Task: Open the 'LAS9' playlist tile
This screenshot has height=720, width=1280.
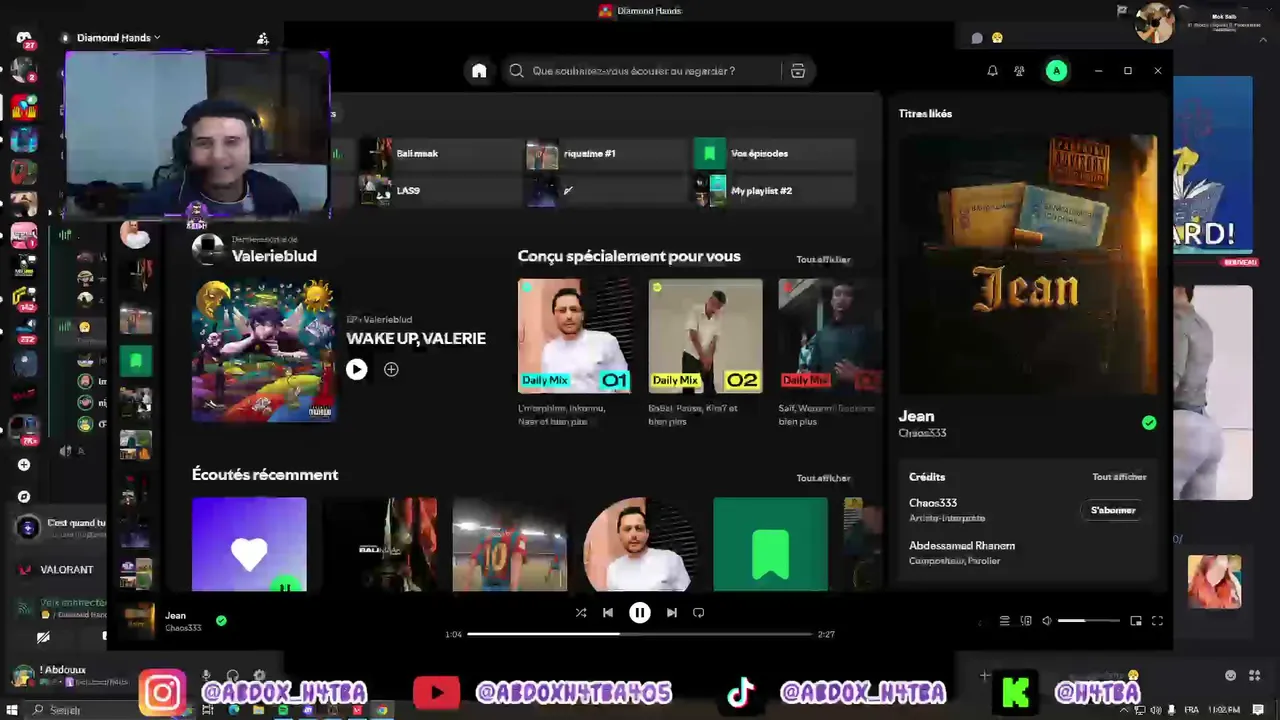Action: tap(440, 190)
